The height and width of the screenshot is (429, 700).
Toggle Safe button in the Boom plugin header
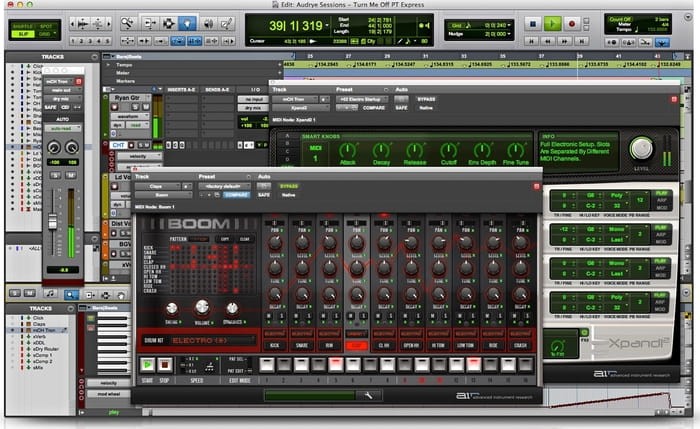264,195
